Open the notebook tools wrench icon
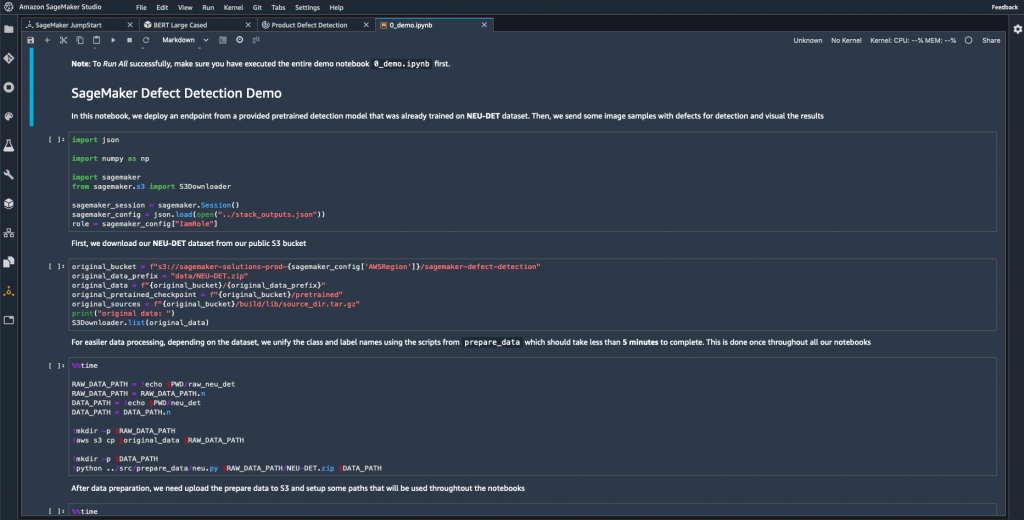 [8, 174]
